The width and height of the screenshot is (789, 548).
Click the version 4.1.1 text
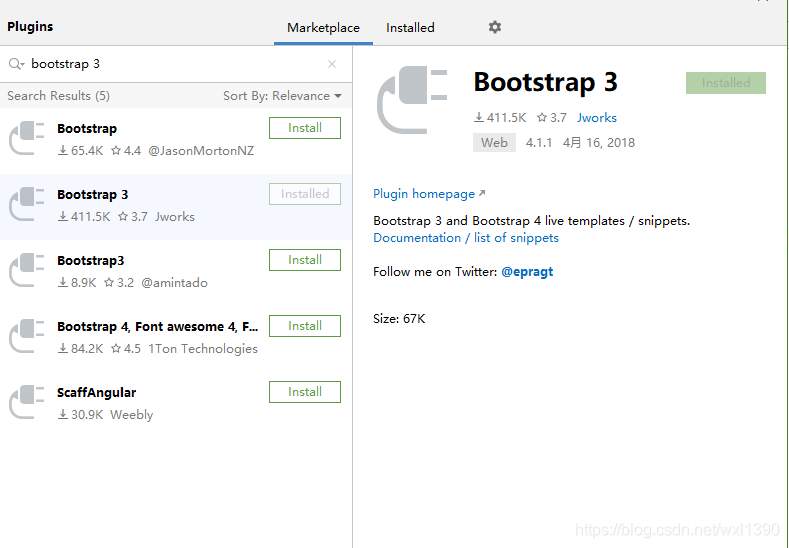point(539,143)
